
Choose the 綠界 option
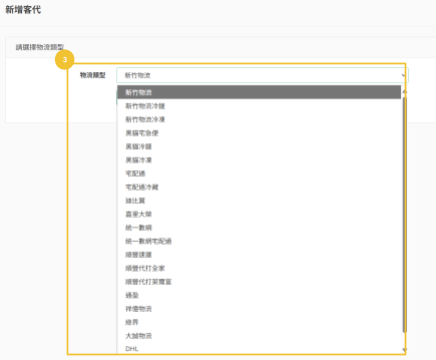pos(259,322)
